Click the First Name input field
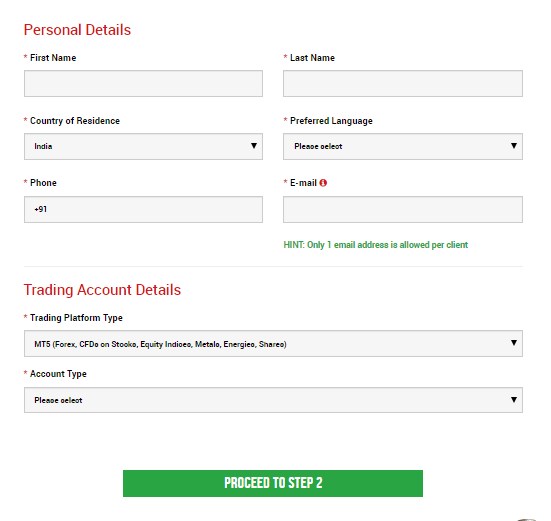551x521 pixels. point(143,84)
